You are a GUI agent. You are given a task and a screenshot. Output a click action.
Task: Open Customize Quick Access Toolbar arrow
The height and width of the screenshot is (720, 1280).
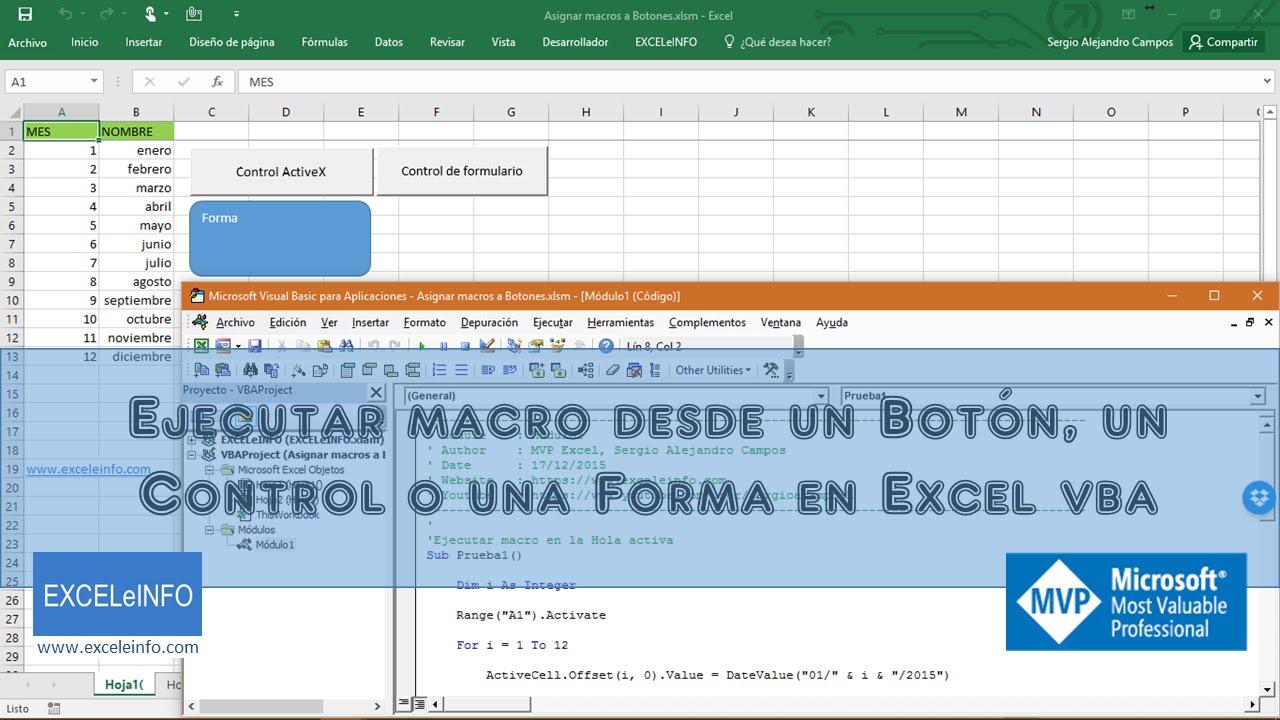click(236, 14)
